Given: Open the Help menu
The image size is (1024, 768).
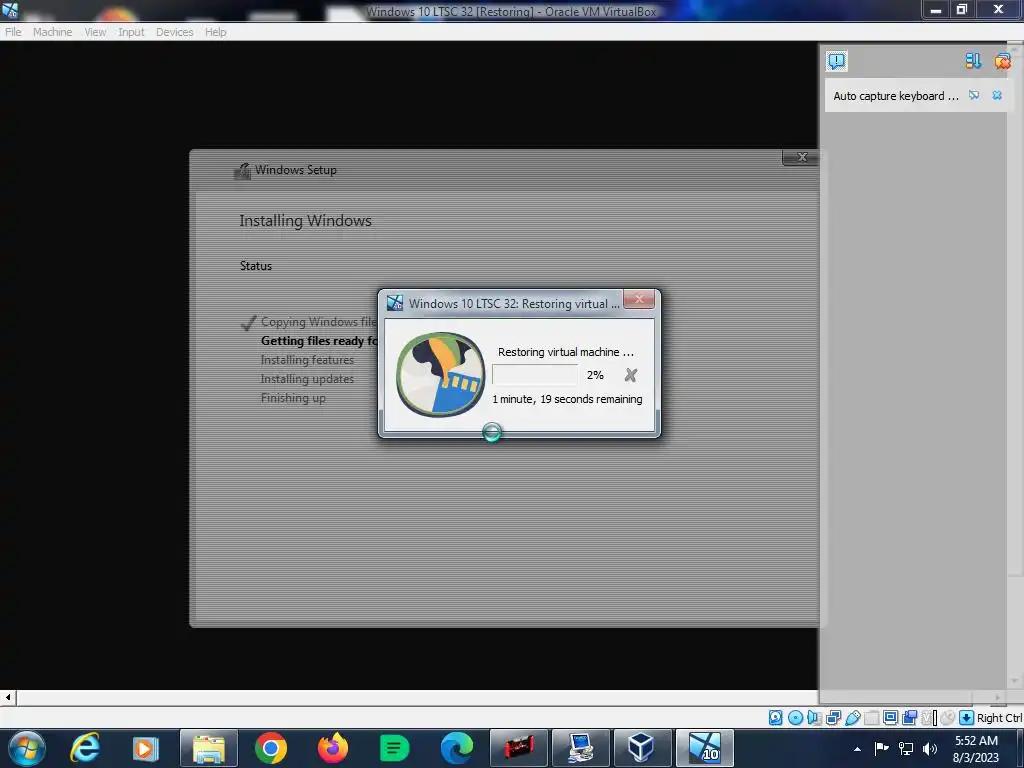Looking at the screenshot, I should tap(216, 32).
